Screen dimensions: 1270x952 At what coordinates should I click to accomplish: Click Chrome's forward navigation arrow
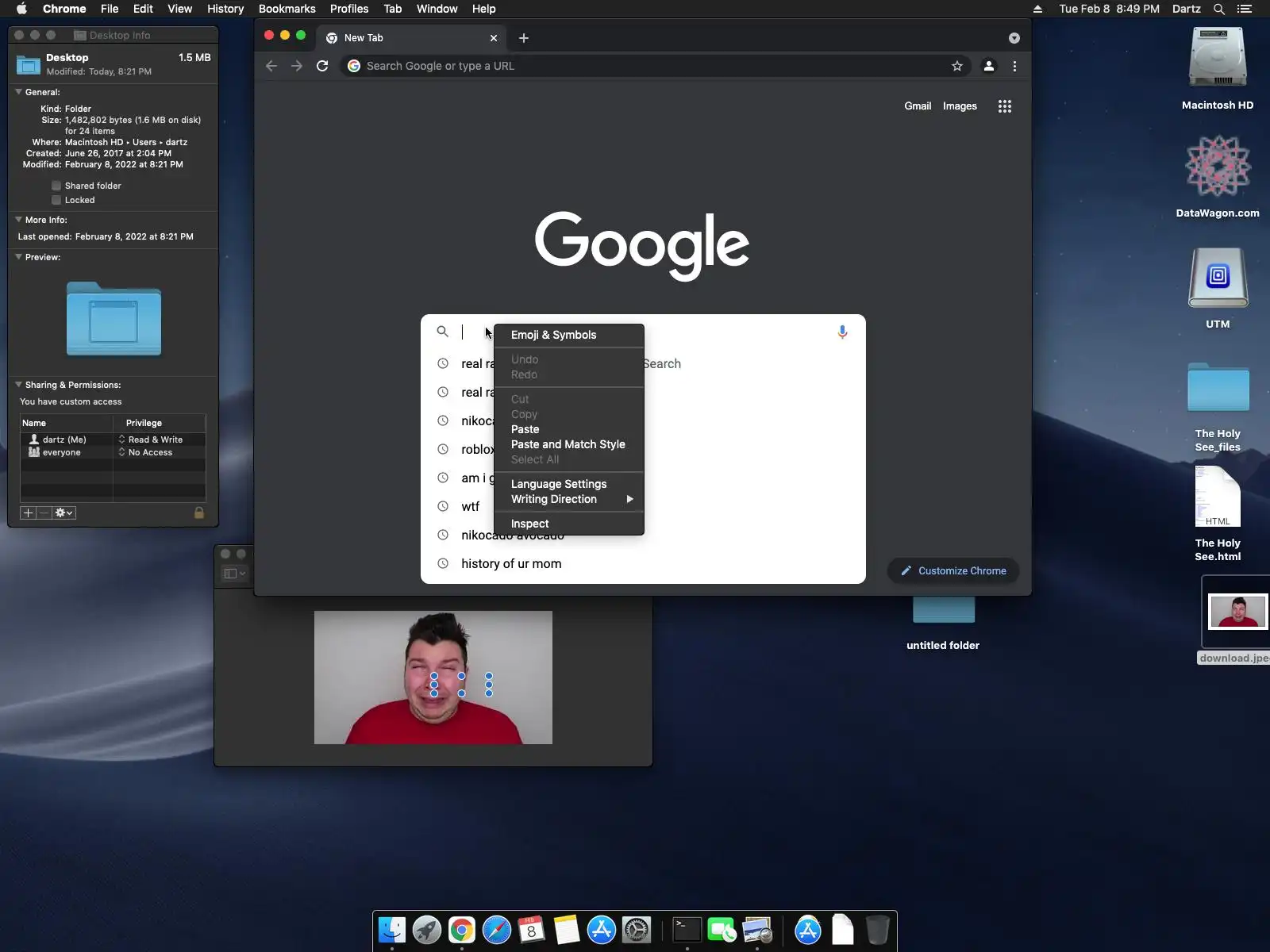[297, 66]
